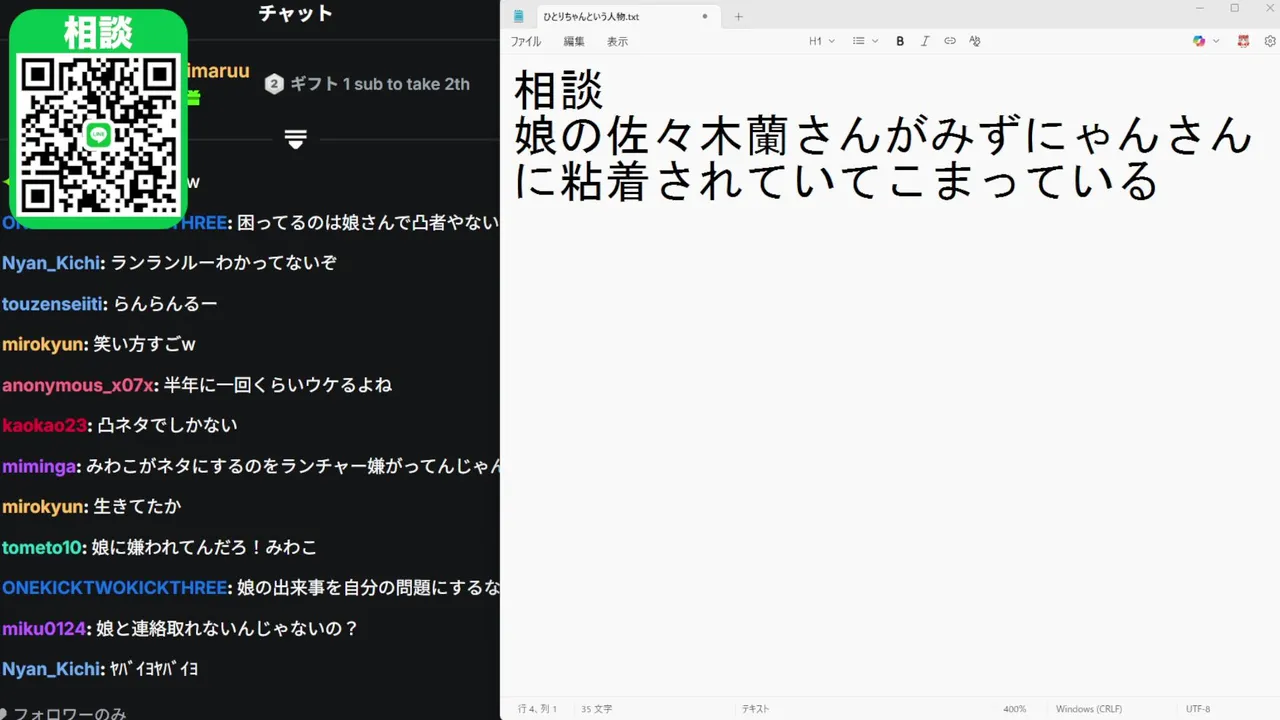Screen dimensions: 1280x720
Task: Click the 35 文字 character count
Action: (596, 709)
